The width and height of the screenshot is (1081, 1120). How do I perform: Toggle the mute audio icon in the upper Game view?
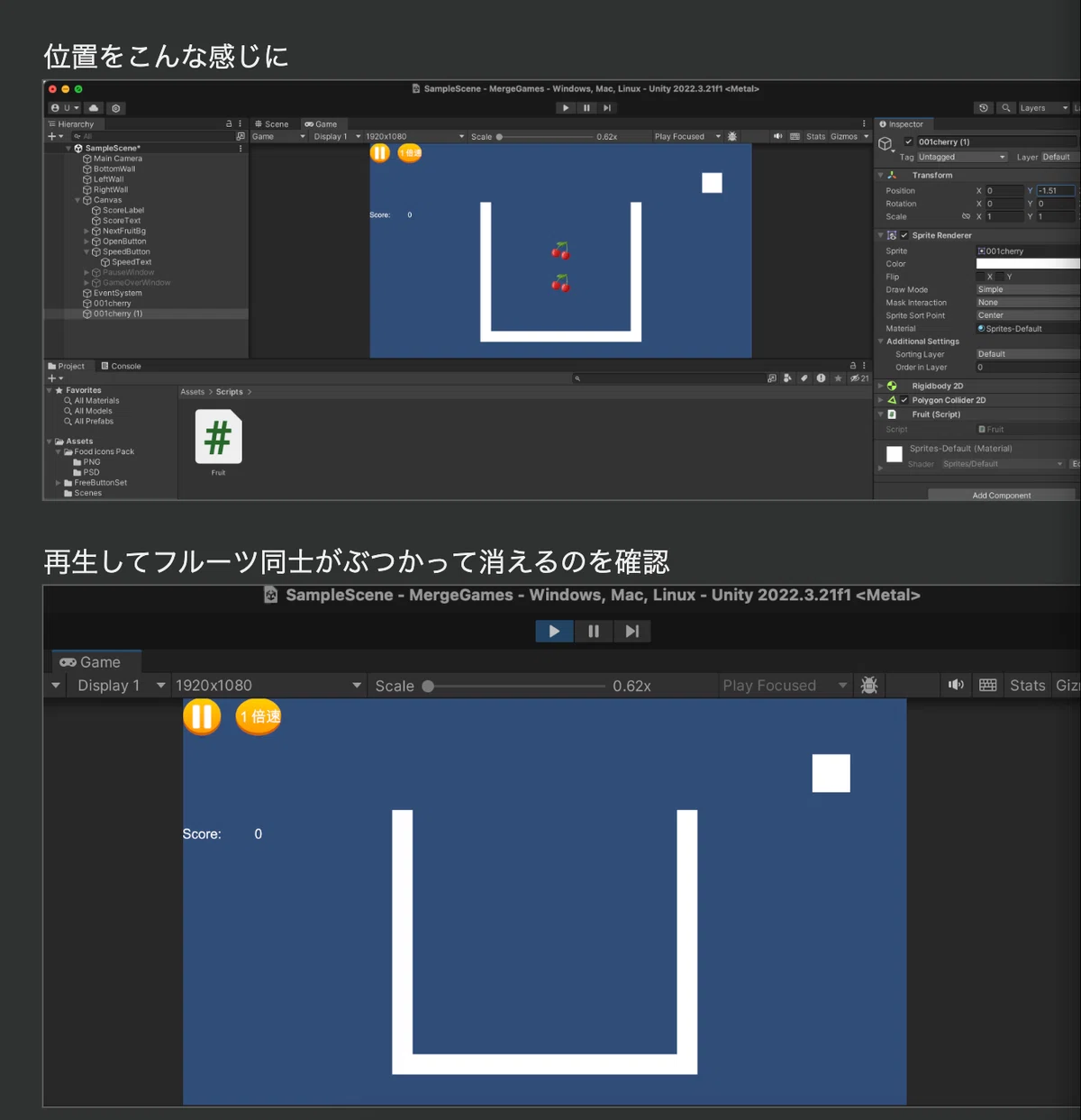click(x=777, y=137)
